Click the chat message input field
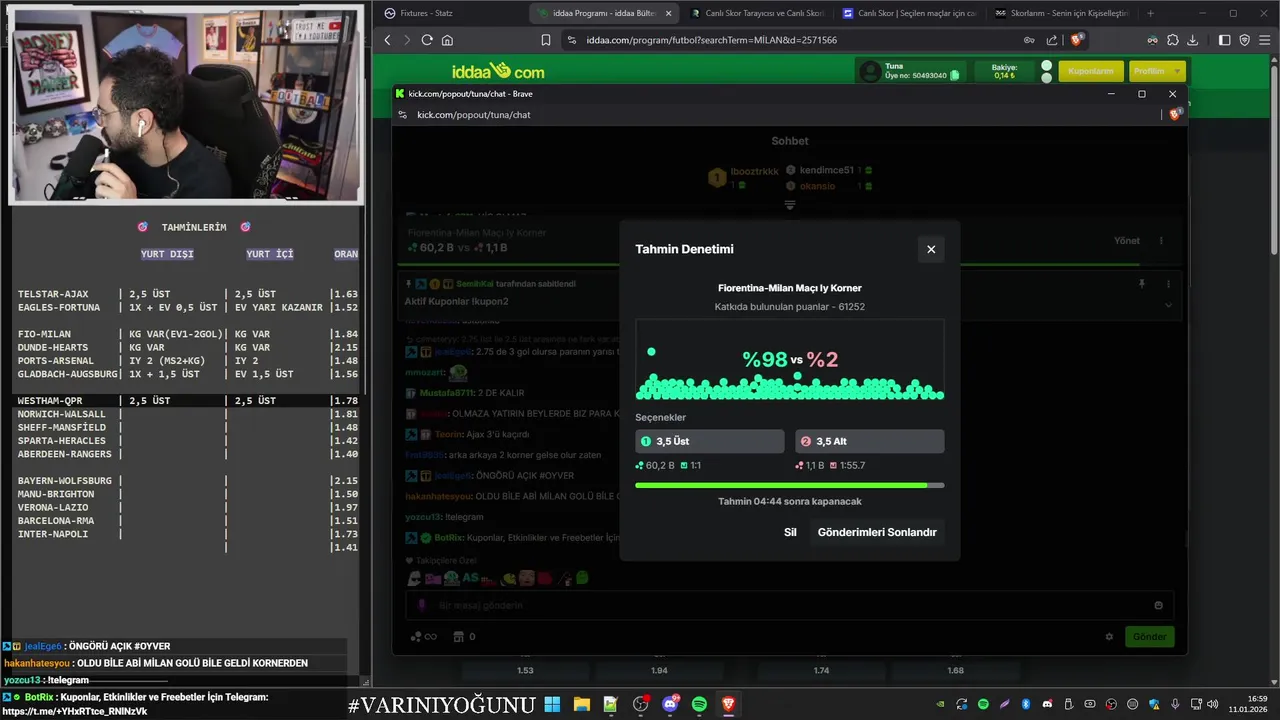This screenshot has width=1280, height=720. [x=789, y=605]
